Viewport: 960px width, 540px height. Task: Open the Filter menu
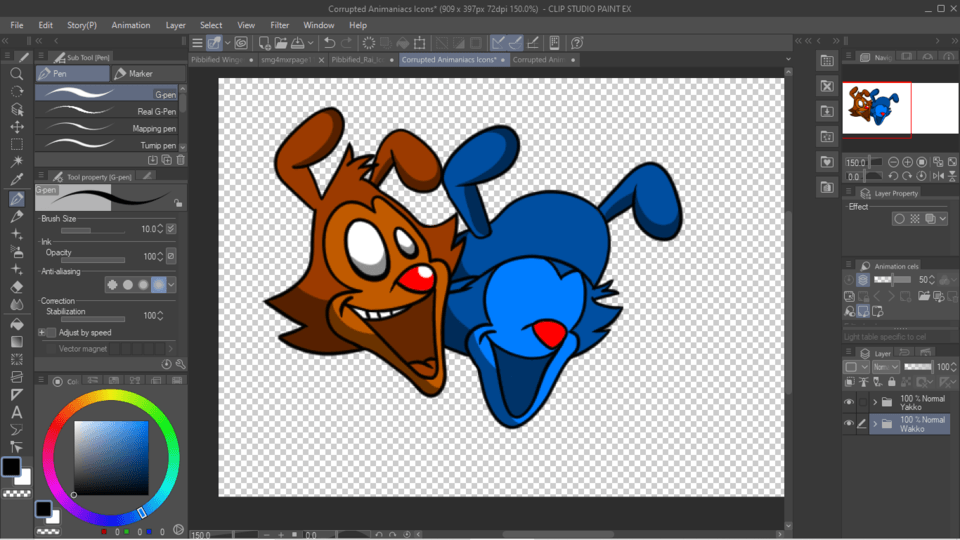[x=280, y=25]
